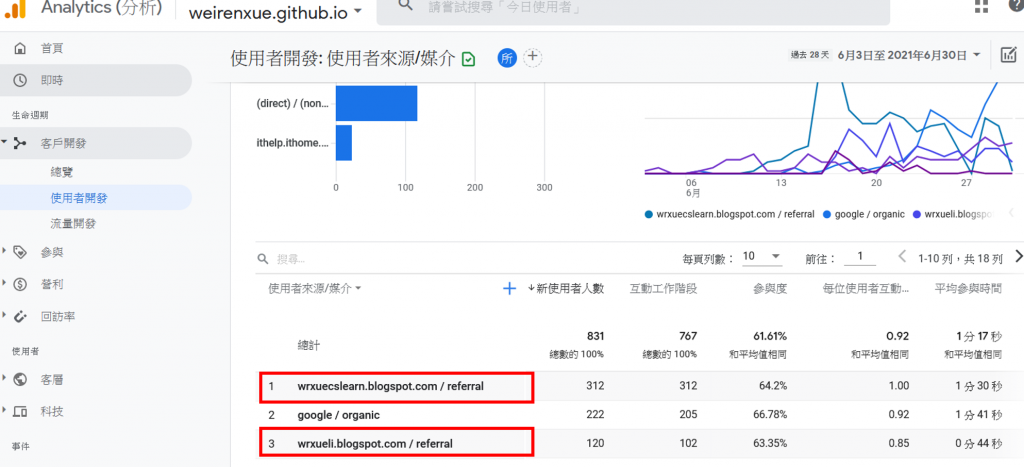Image resolution: width=1024 pixels, height=467 pixels.
Task: Focus the top search field 請嘗試搜尋
Action: [633, 9]
